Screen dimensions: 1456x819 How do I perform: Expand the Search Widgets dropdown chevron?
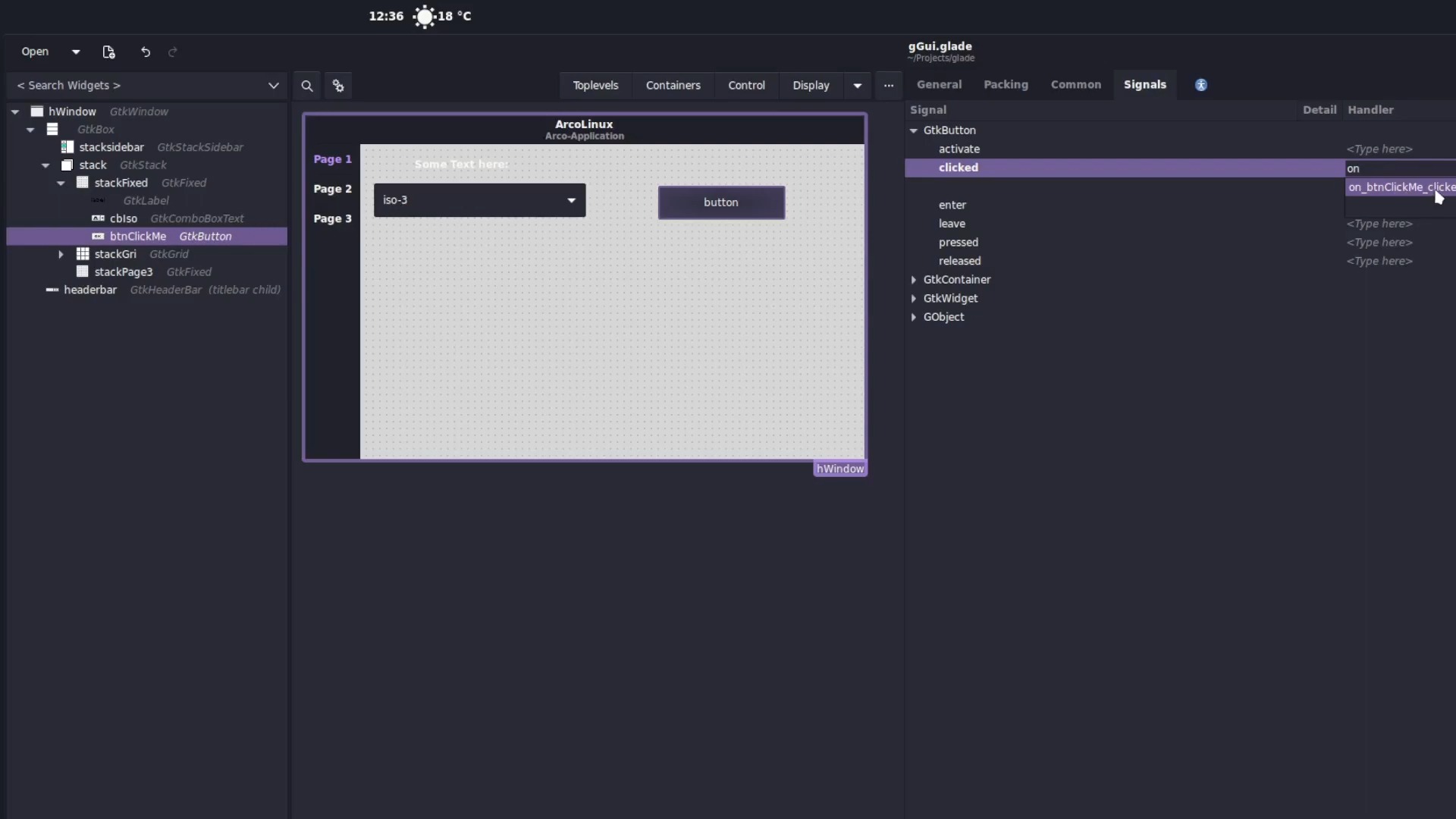click(273, 86)
